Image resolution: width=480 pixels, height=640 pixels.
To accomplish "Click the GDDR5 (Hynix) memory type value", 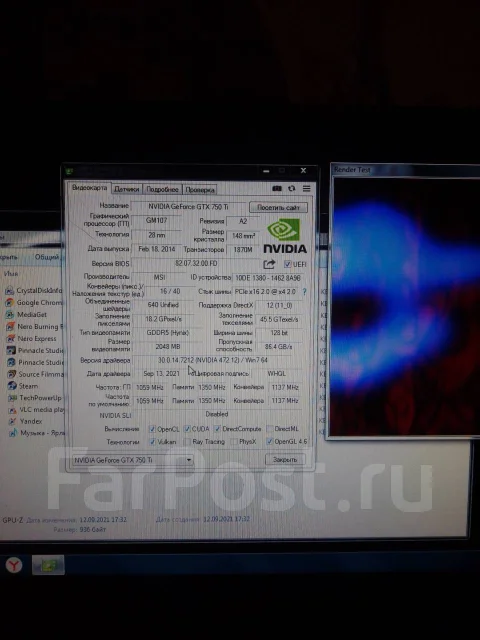I will point(168,333).
